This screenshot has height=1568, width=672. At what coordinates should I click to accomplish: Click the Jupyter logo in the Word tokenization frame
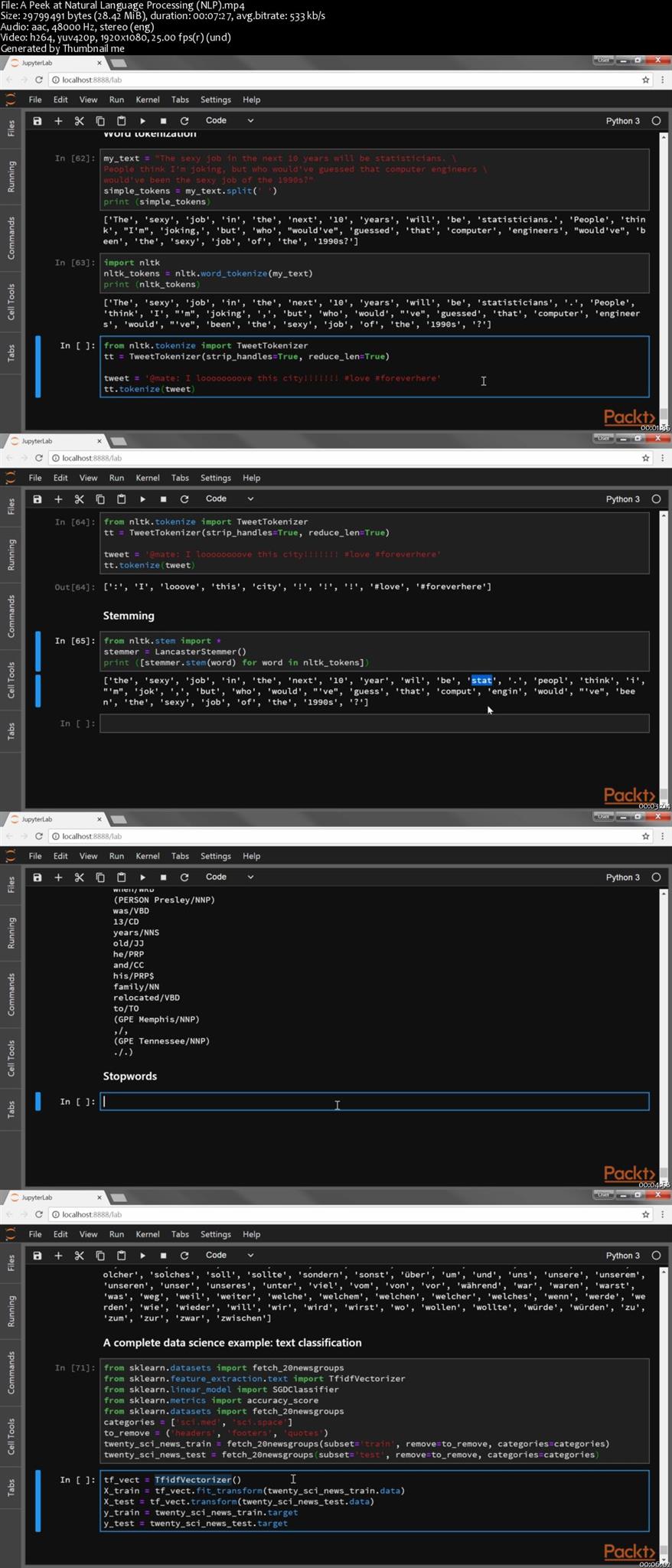[10, 100]
